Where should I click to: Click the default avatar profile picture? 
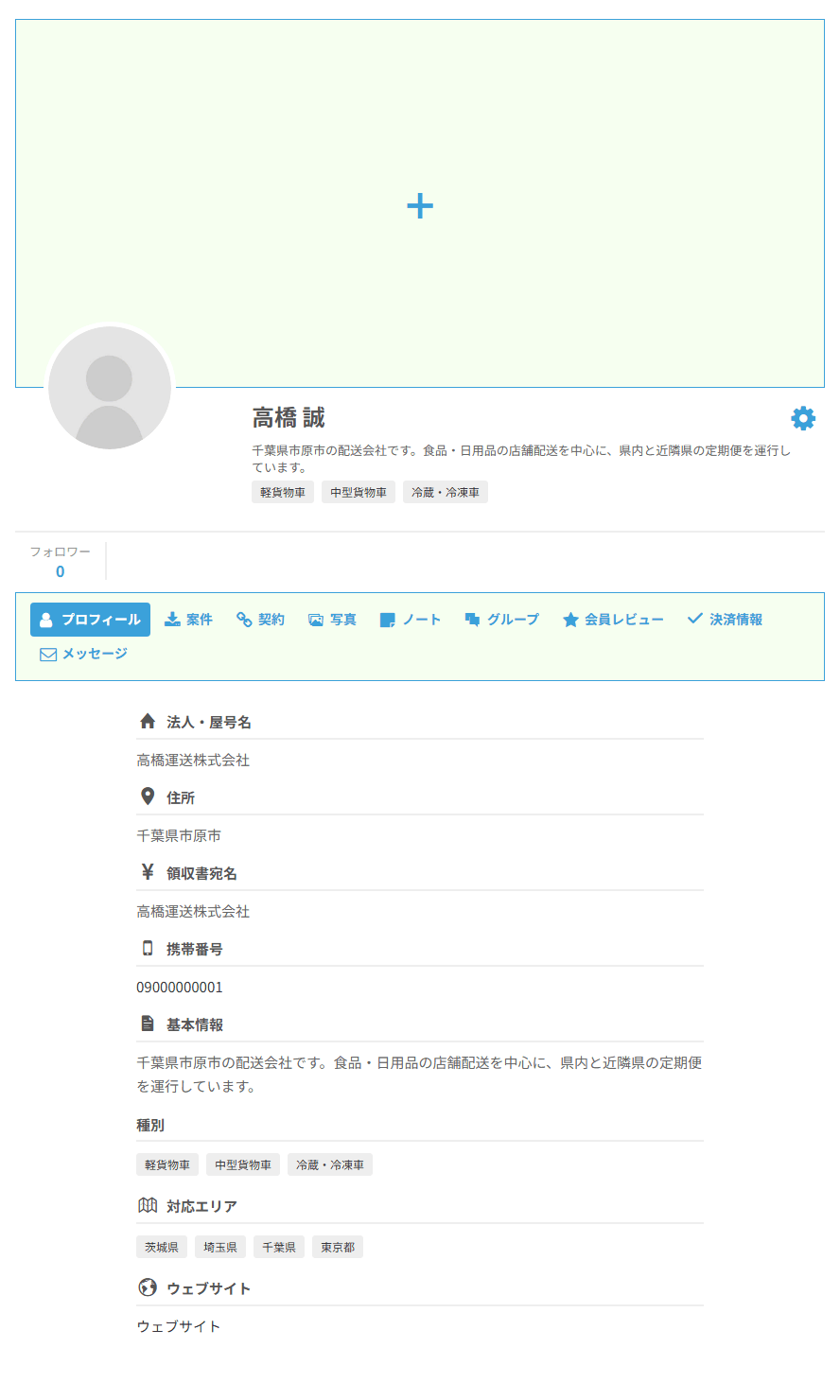pos(110,388)
